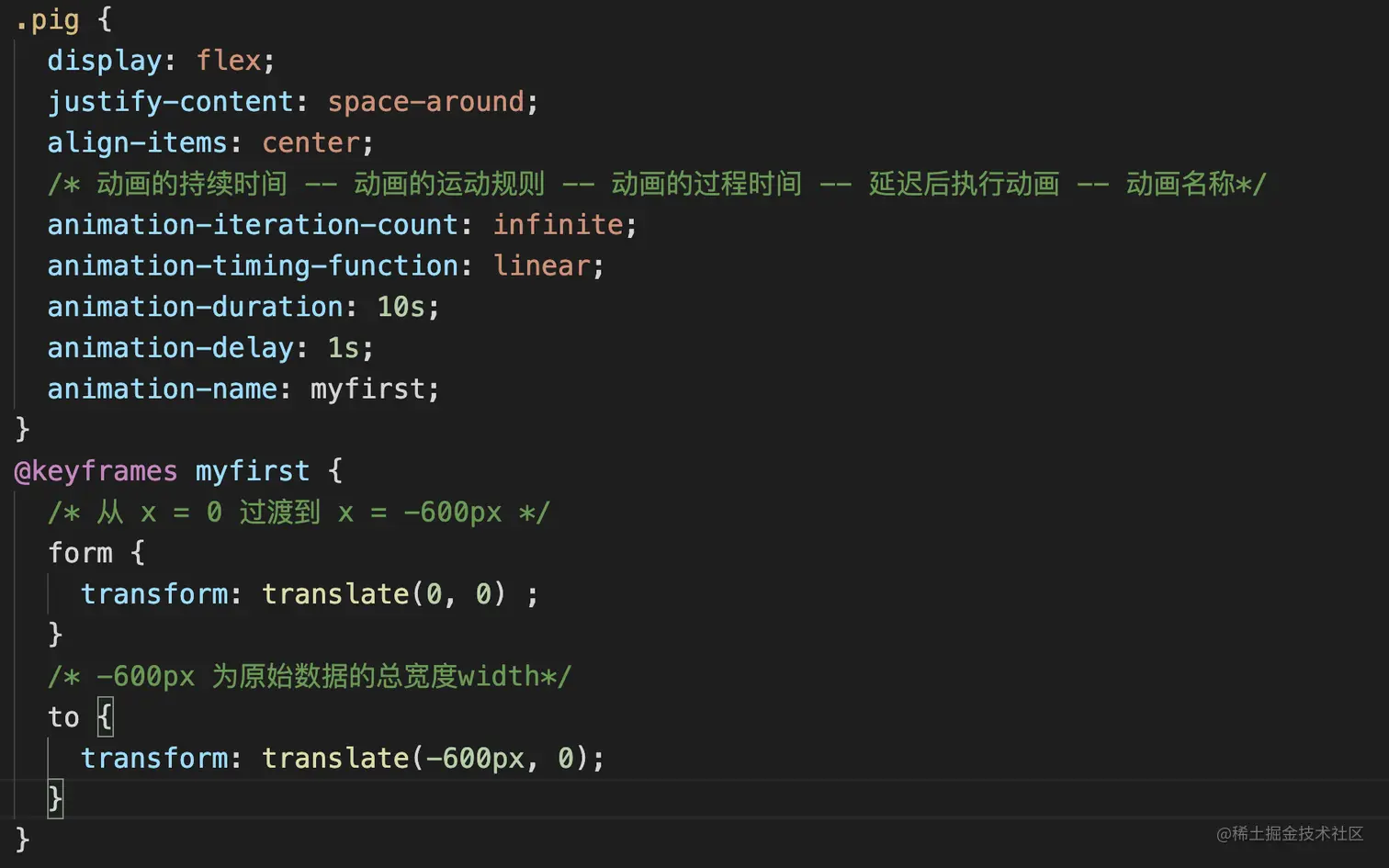Click the space-around value

click(x=425, y=101)
